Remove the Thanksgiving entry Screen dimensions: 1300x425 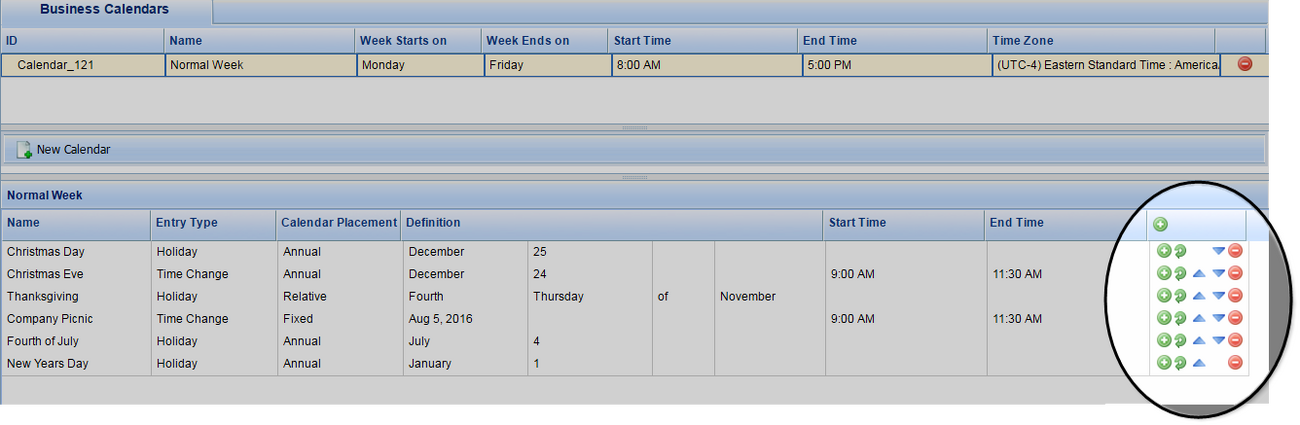point(1235,296)
